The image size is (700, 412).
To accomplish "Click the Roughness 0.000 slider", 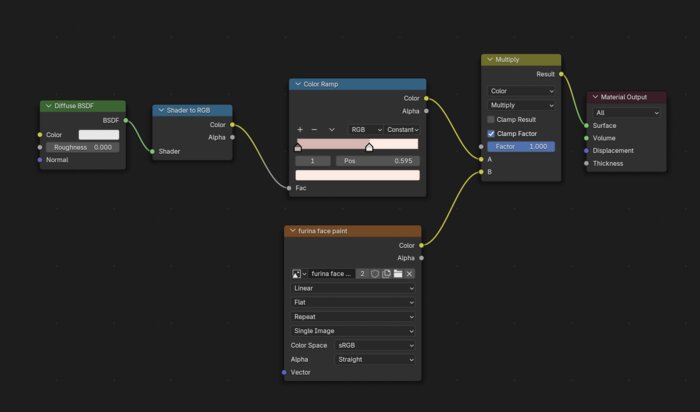I will pos(83,147).
